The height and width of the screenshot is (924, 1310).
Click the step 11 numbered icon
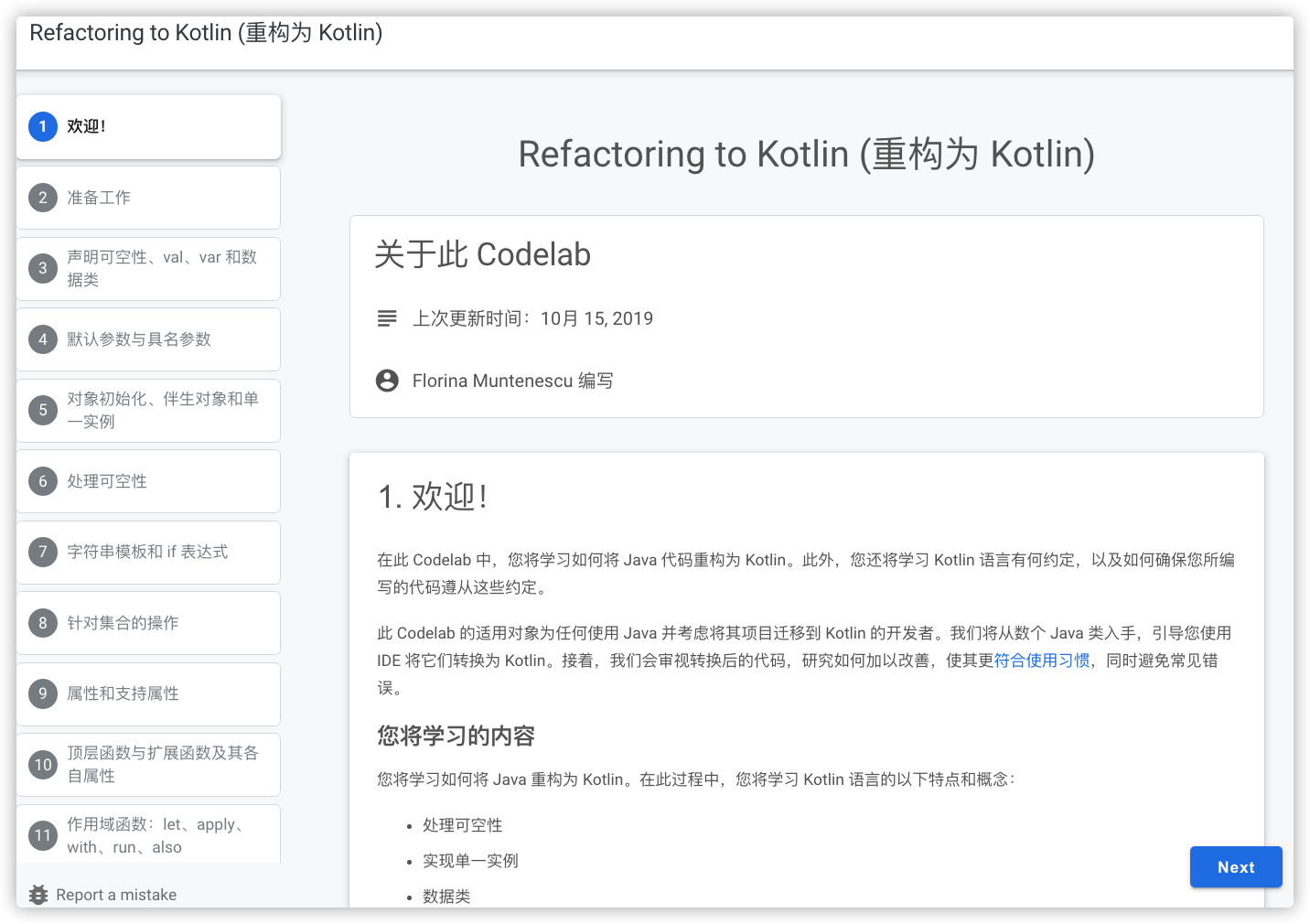point(43,835)
